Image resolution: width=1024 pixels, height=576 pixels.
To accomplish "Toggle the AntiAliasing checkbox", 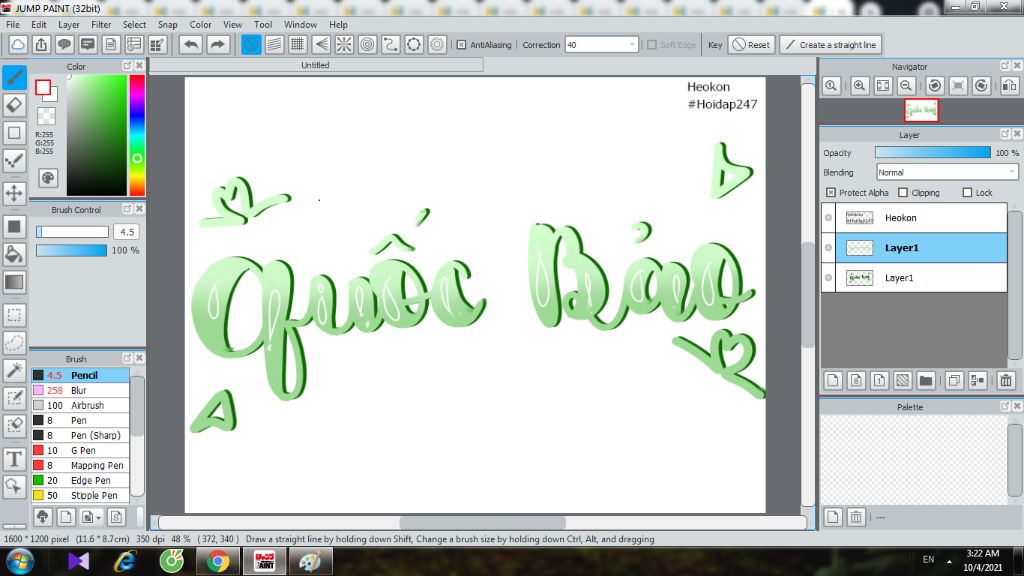I will pyautogui.click(x=461, y=44).
